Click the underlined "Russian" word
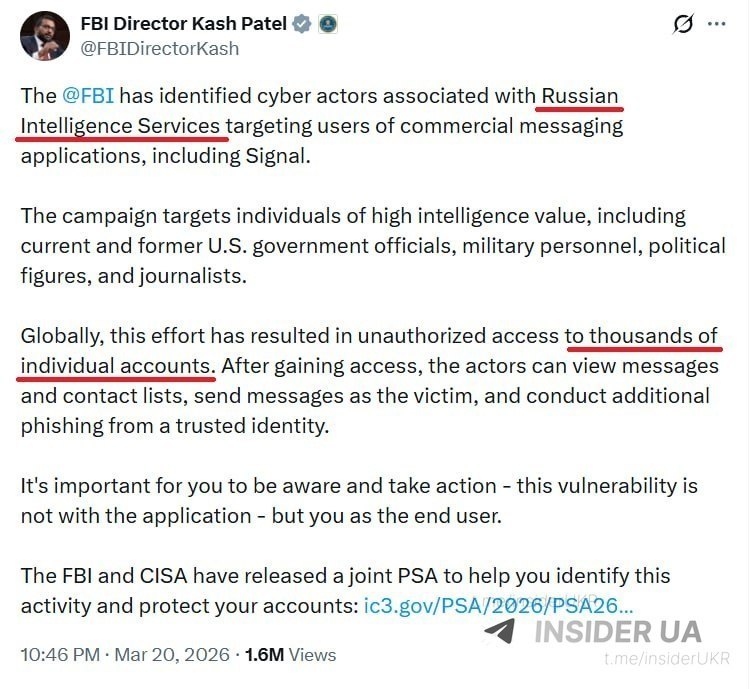Viewport: 752px width, 689px height. [580, 98]
